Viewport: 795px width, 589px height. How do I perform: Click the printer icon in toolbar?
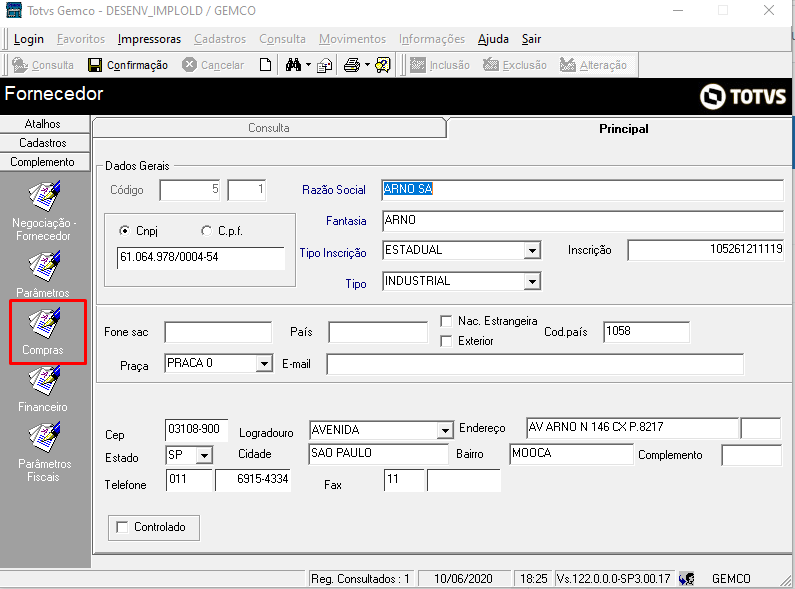point(352,65)
